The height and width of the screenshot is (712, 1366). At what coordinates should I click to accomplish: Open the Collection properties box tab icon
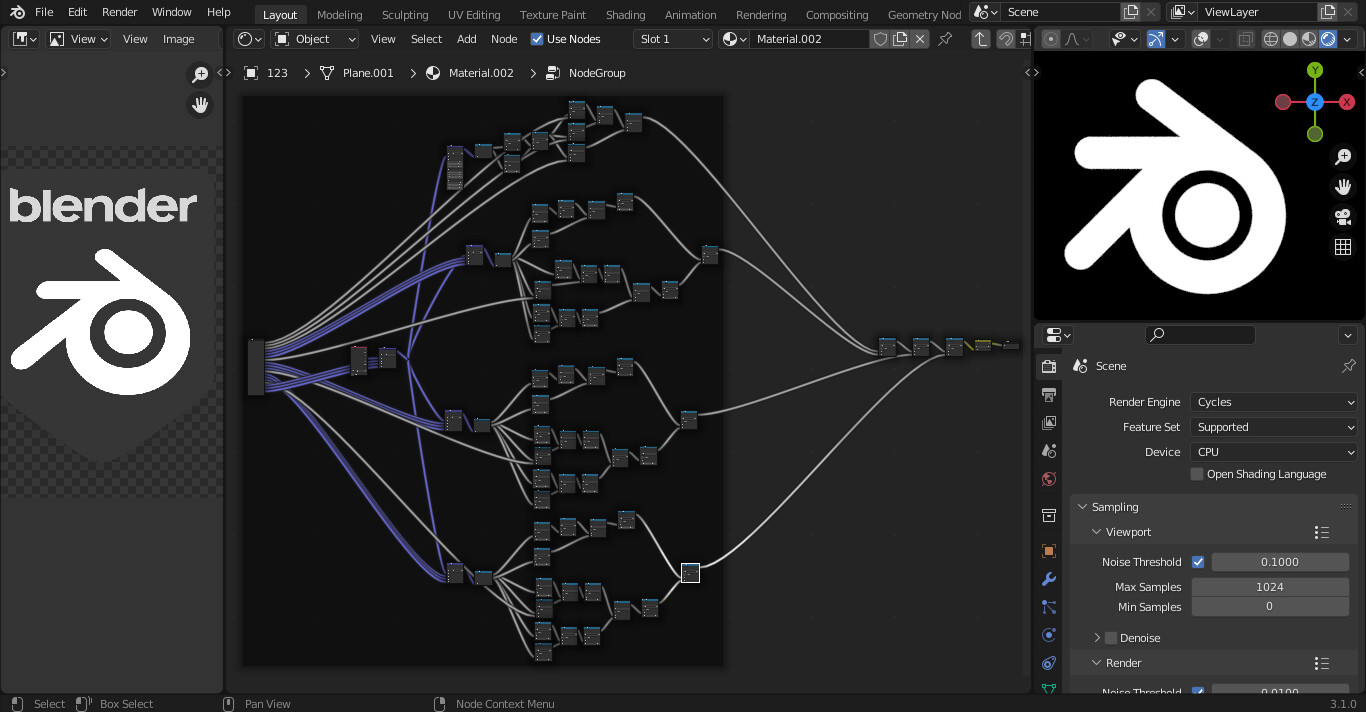tap(1049, 516)
